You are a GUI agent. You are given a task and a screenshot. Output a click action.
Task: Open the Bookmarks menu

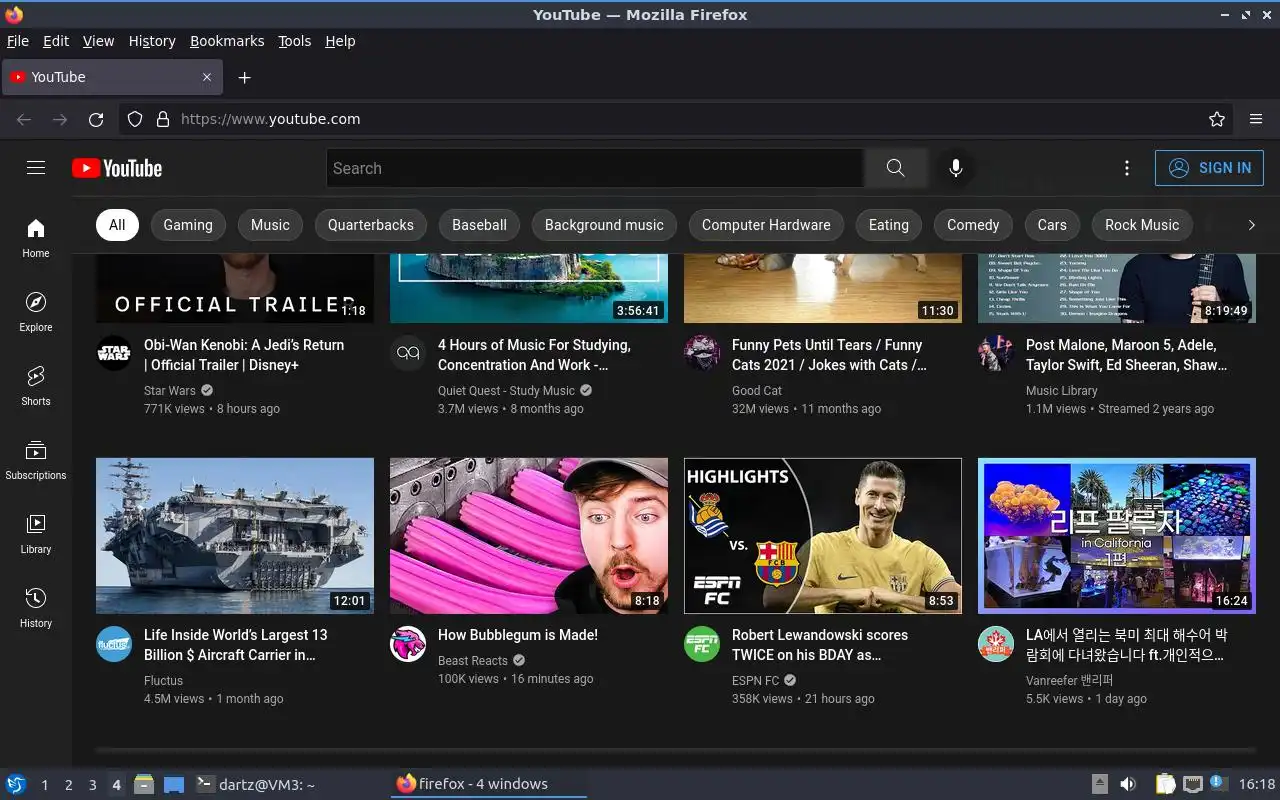pyautogui.click(x=227, y=41)
